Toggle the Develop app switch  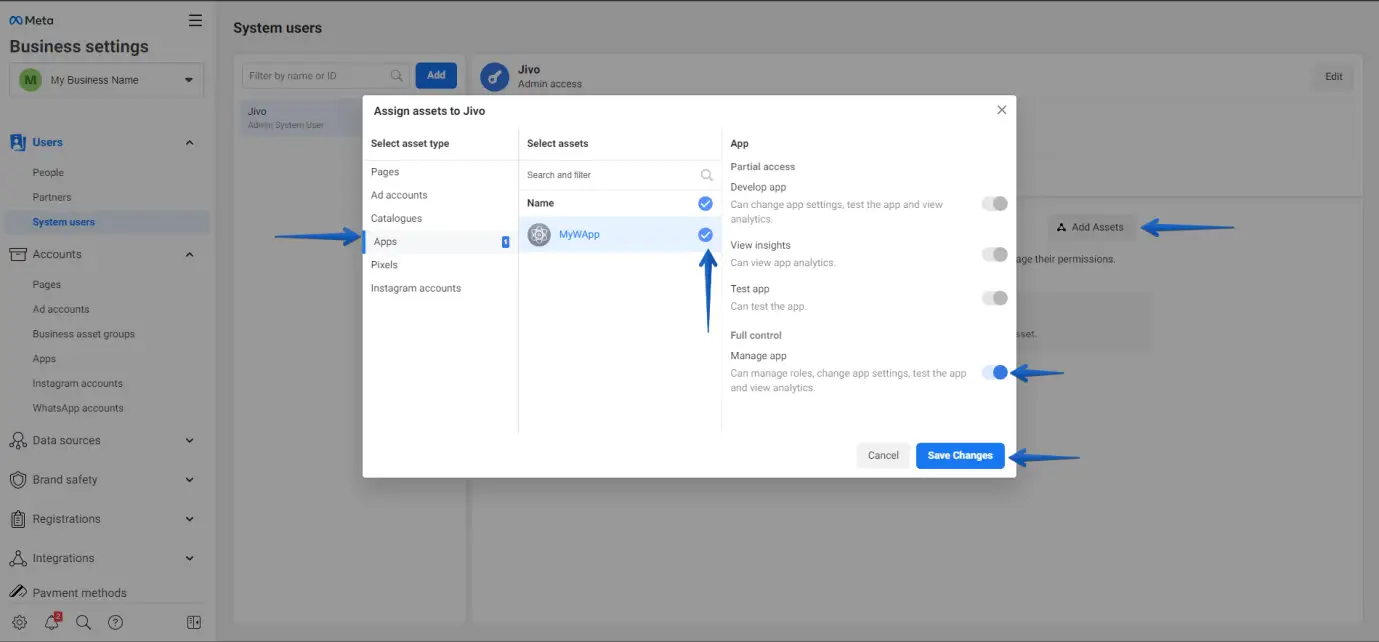point(994,204)
